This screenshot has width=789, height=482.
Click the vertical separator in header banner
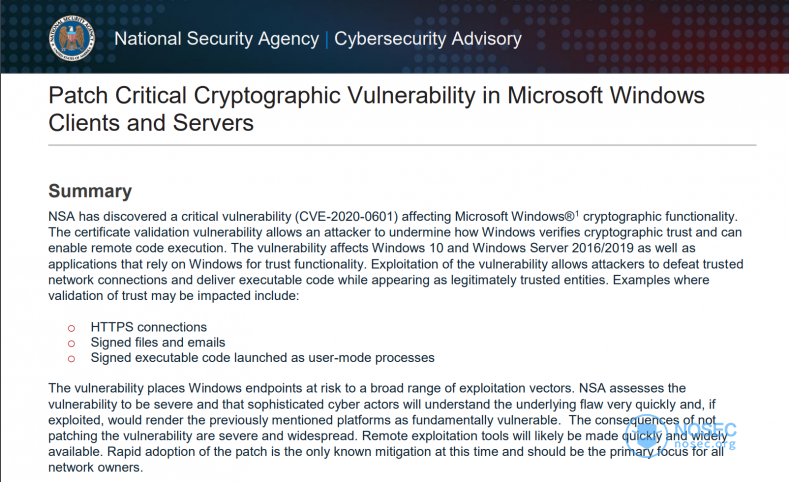click(327, 39)
